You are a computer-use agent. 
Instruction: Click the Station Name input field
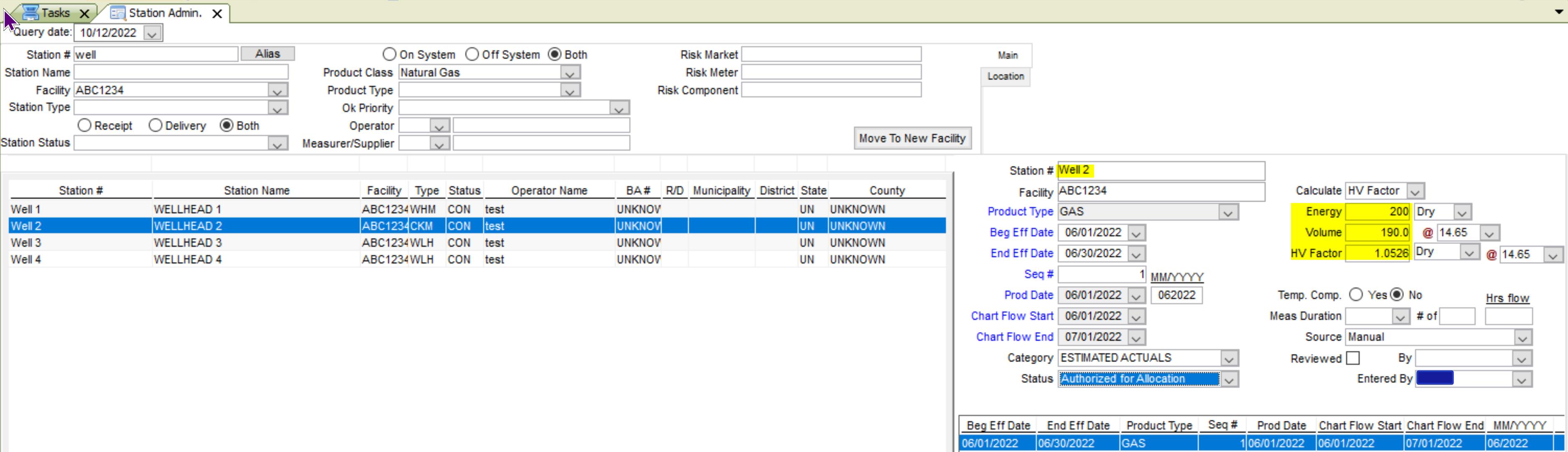[180, 72]
